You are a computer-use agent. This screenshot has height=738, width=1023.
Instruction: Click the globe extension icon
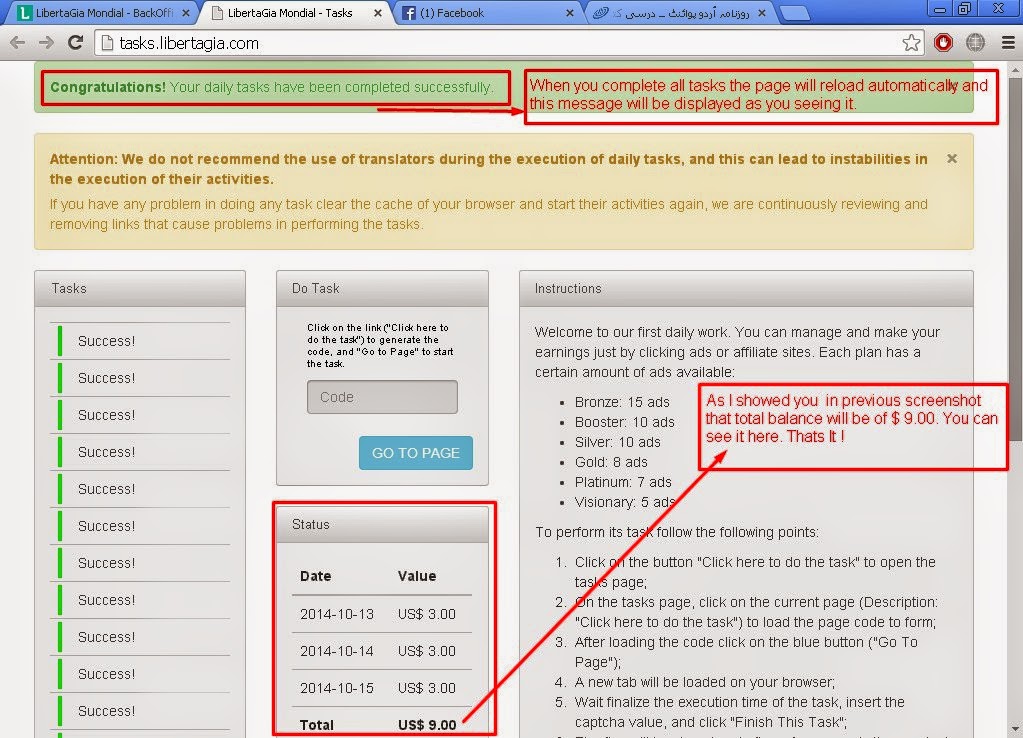(x=975, y=43)
